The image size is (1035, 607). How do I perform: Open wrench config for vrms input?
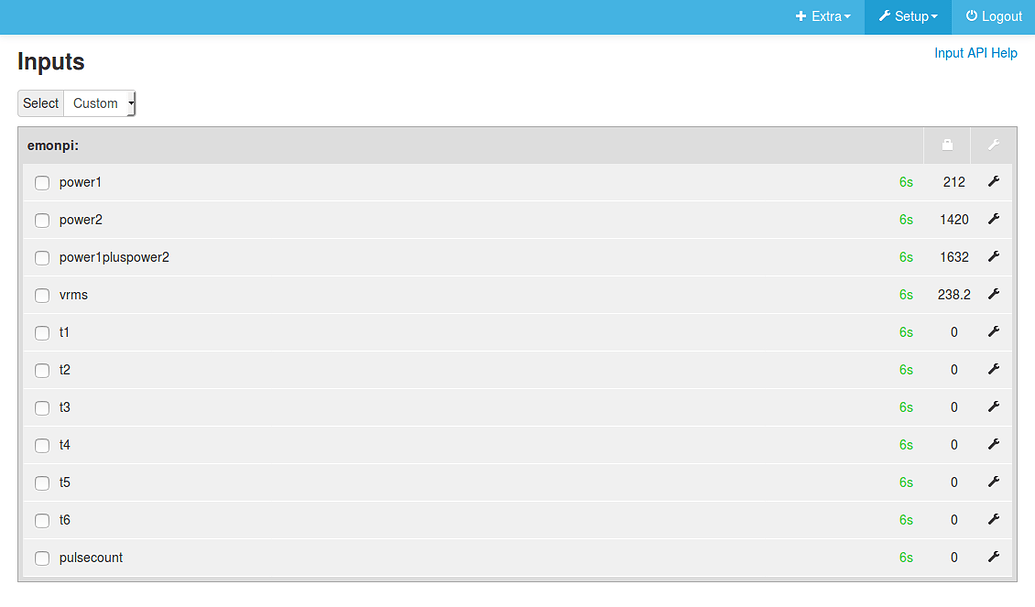993,294
